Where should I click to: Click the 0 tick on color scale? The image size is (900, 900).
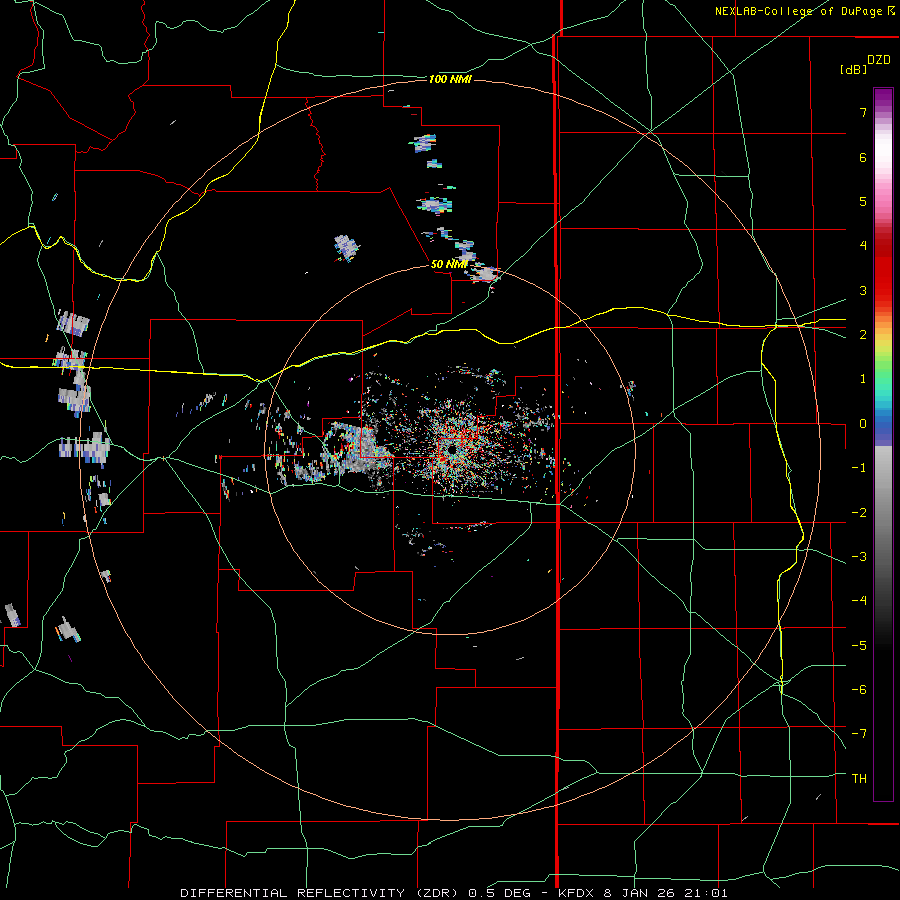pyautogui.click(x=863, y=424)
